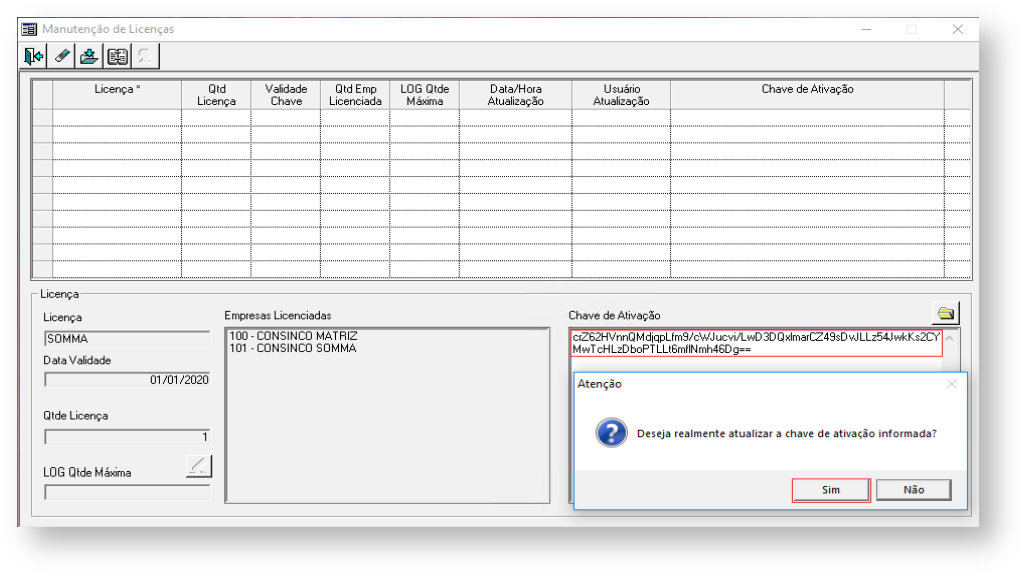This screenshot has width=1027, height=575.
Task: Click the window icon in Manutenção de Licenças title bar
Action: tap(29, 29)
